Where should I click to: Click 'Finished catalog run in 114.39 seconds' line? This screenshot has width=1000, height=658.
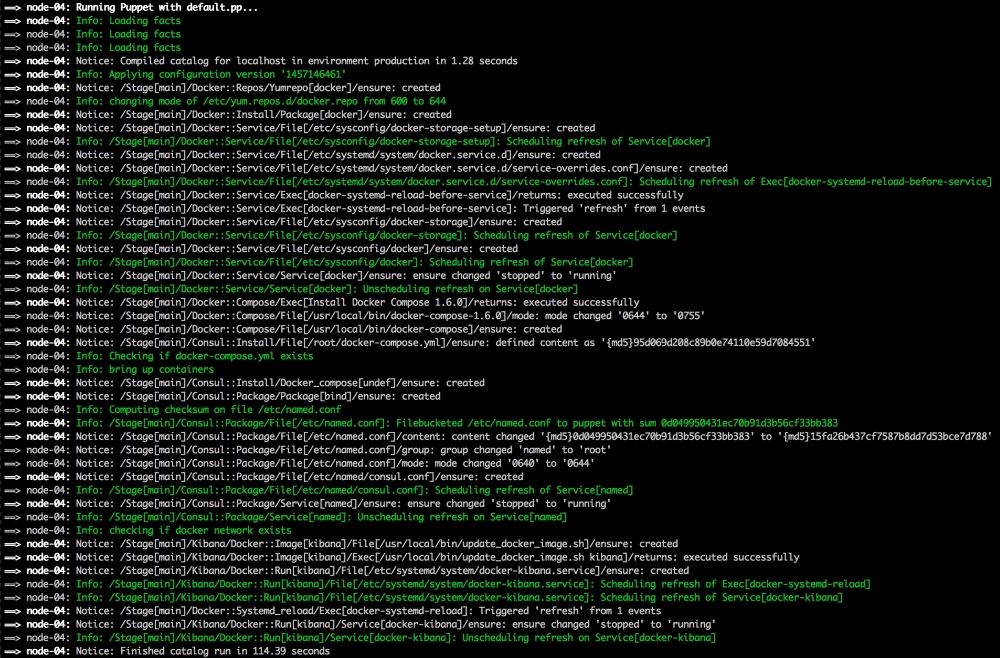[202, 651]
